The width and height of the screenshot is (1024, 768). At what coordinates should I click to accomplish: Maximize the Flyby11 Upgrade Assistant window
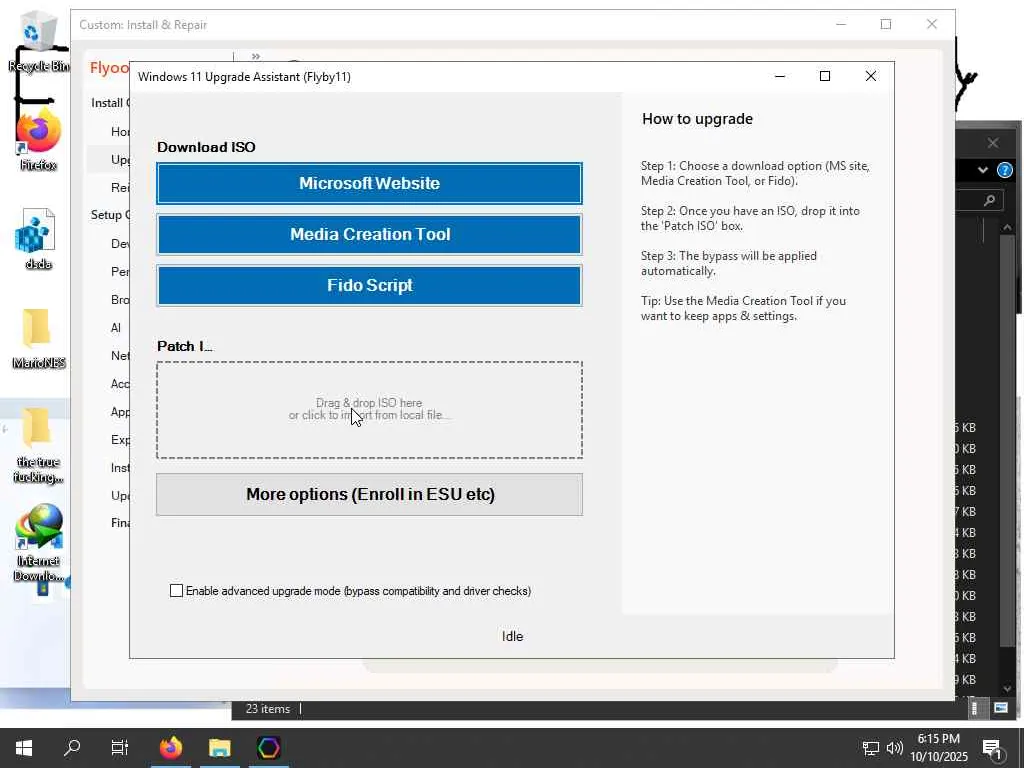[x=825, y=76]
